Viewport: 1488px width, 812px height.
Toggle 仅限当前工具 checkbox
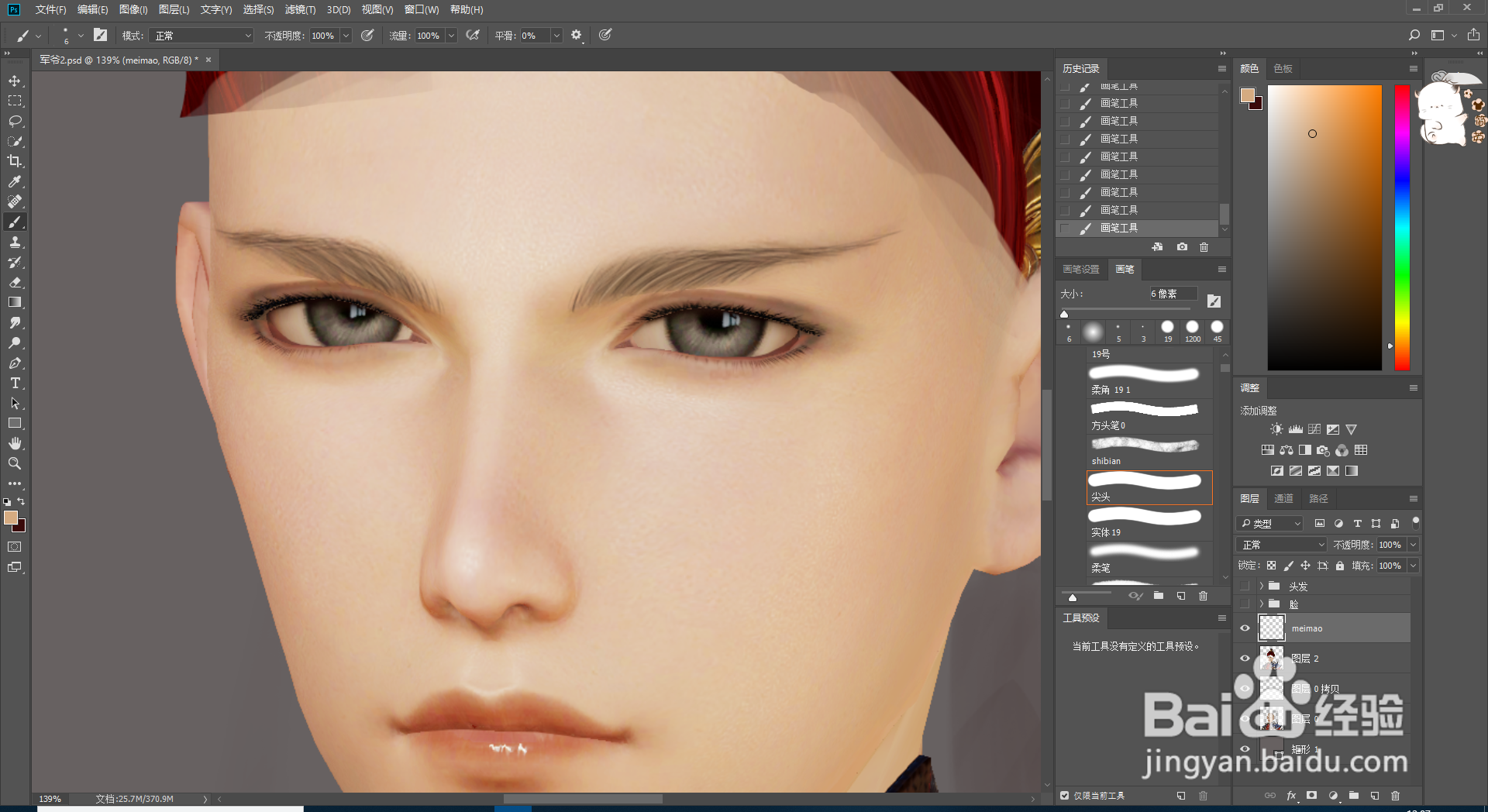pos(1065,796)
